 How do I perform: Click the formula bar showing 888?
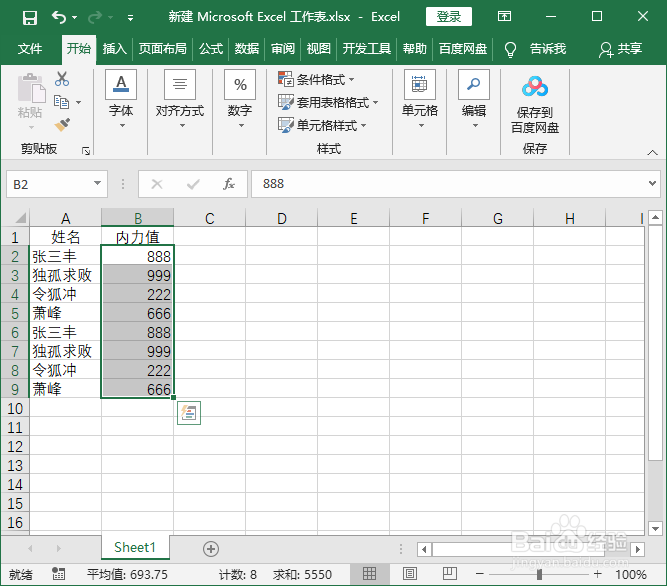449,184
